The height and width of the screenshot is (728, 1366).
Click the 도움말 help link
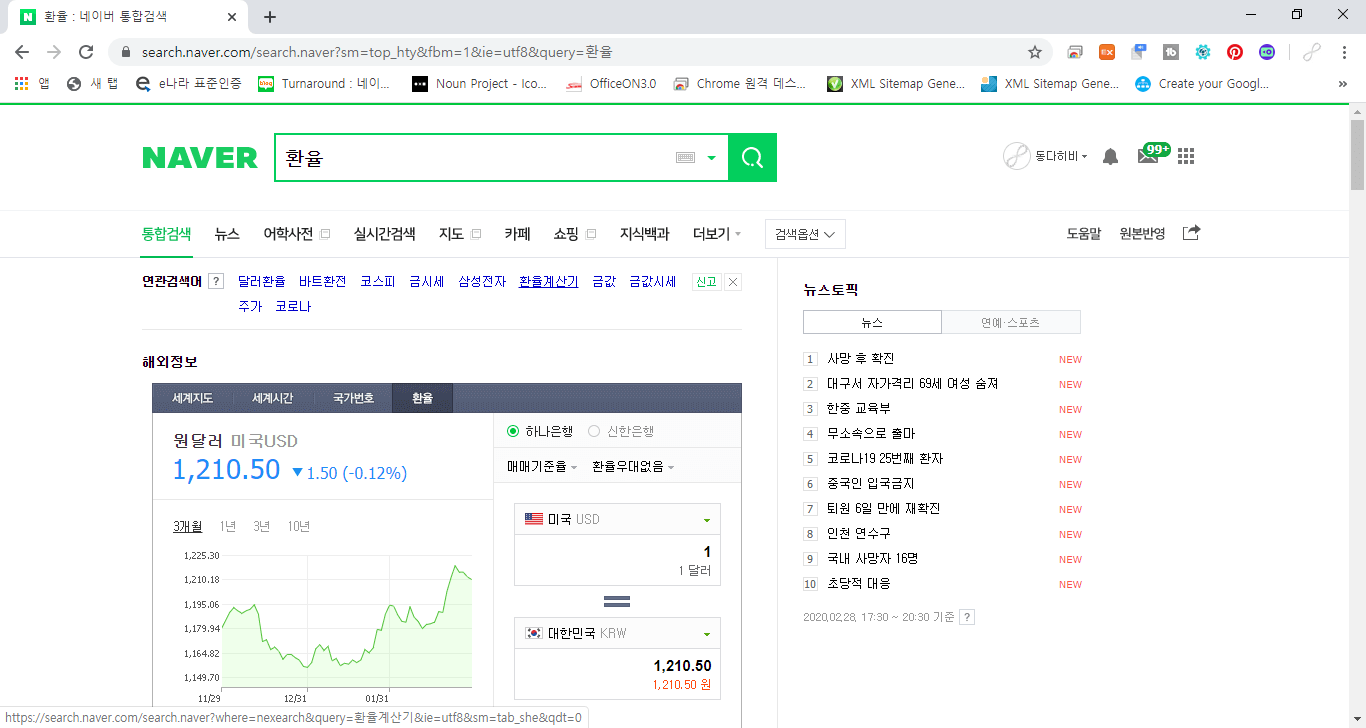[1083, 234]
